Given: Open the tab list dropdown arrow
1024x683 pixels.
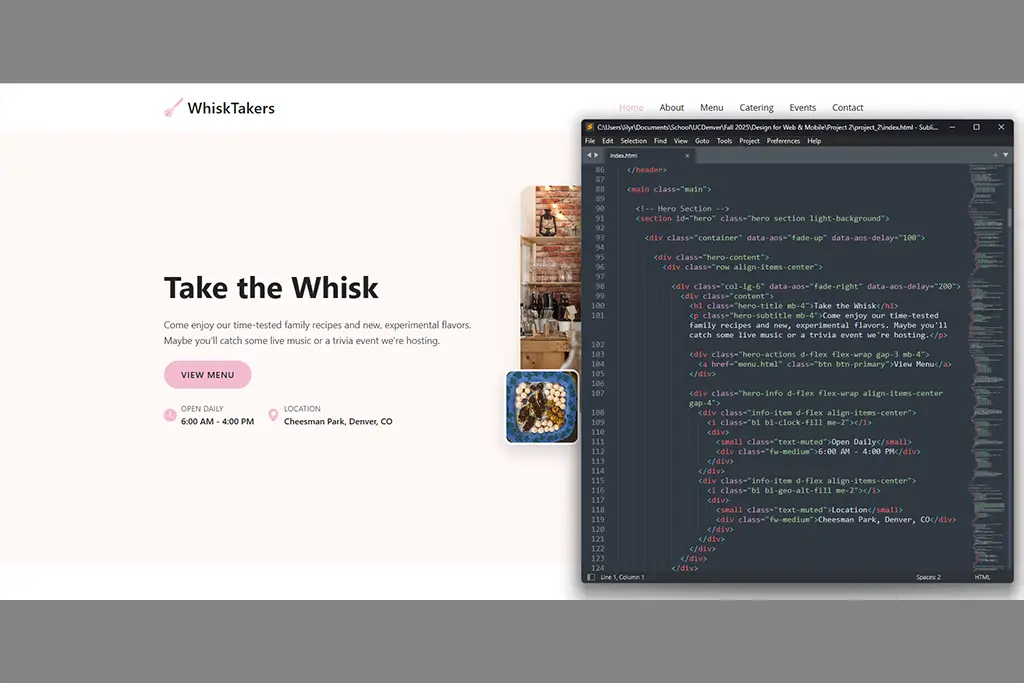Looking at the screenshot, I should coord(1005,155).
